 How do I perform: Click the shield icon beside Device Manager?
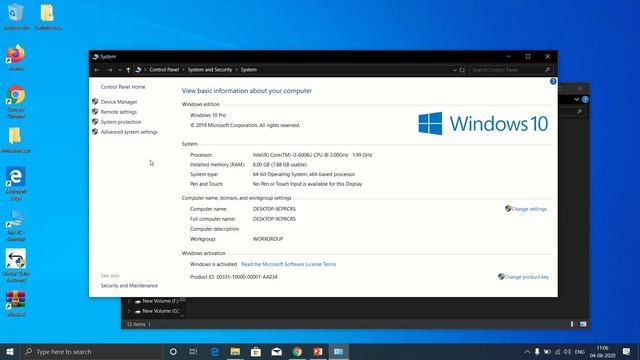(95, 102)
